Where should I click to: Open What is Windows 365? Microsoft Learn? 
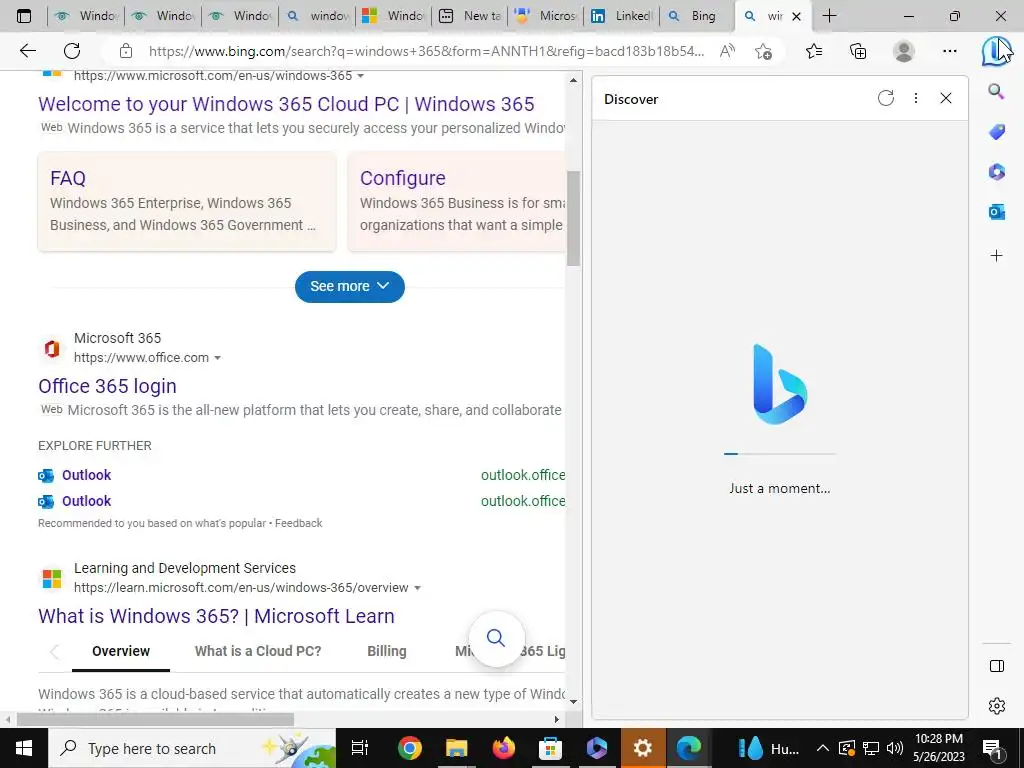tap(216, 616)
